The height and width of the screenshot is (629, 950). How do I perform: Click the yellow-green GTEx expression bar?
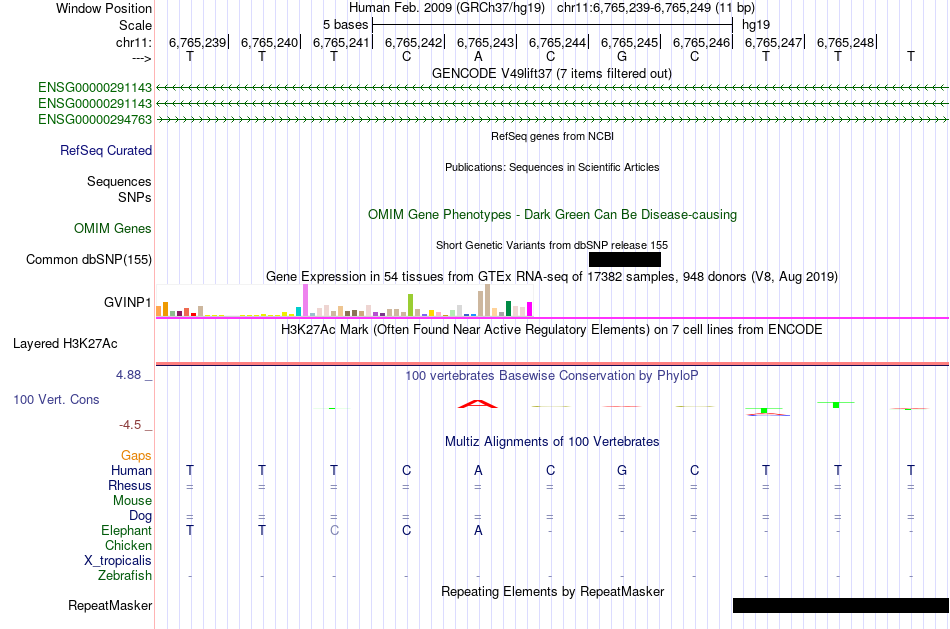(x=410, y=305)
